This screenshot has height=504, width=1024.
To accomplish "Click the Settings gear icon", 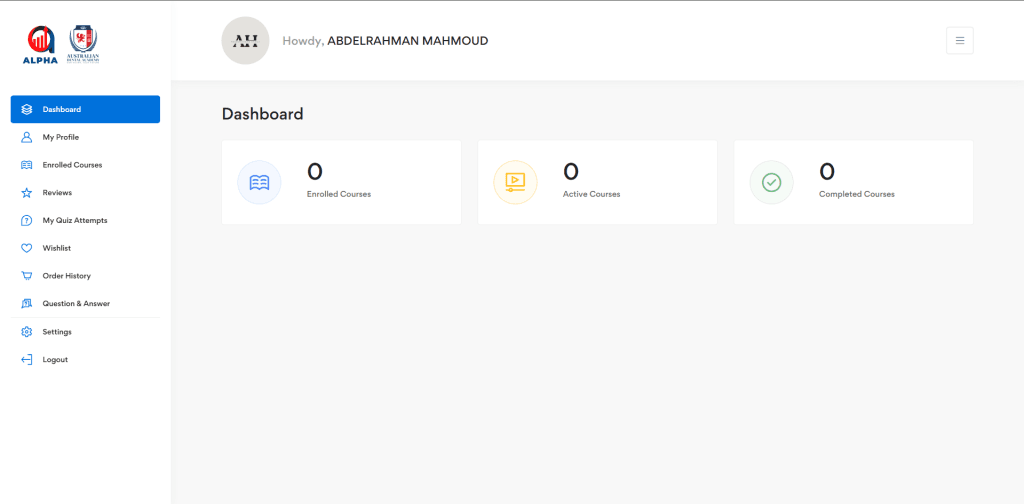I will [x=27, y=331].
